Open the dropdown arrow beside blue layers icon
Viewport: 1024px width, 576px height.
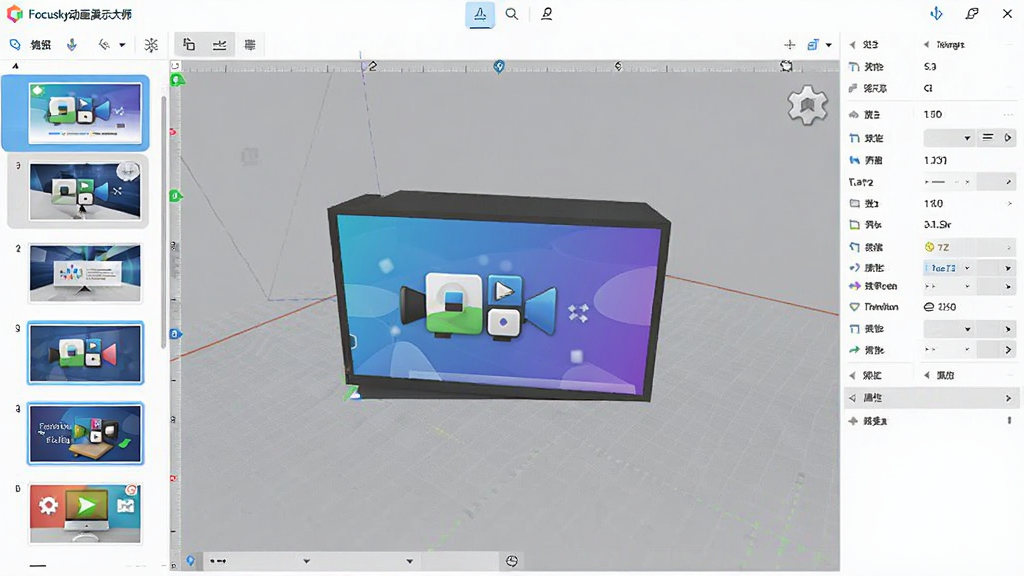pos(829,45)
